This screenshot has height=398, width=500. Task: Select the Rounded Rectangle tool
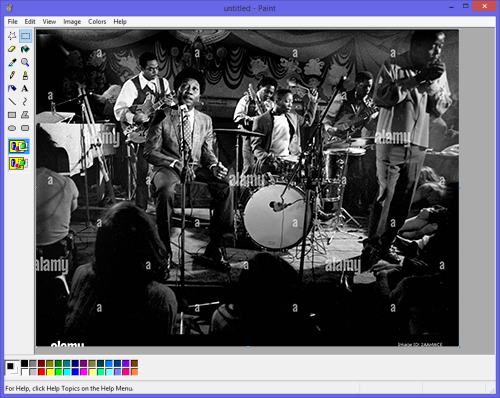(25, 128)
